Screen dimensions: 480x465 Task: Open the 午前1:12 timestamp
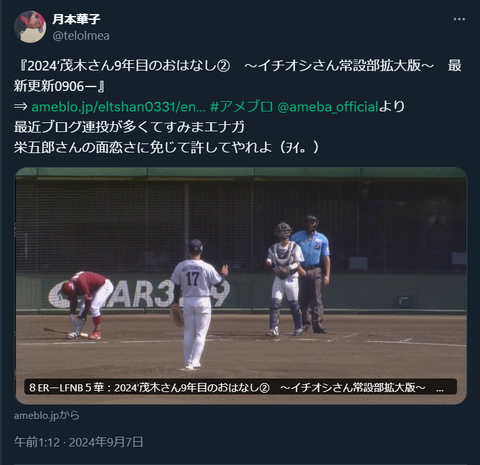(37, 442)
